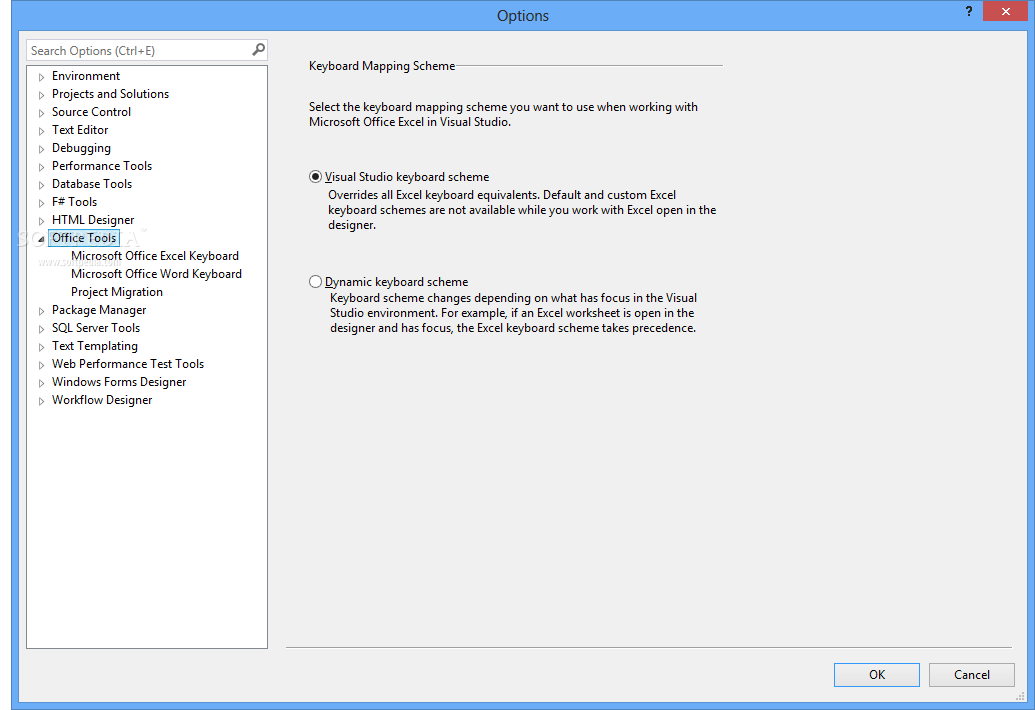Click the search magnifier icon

pos(258,49)
